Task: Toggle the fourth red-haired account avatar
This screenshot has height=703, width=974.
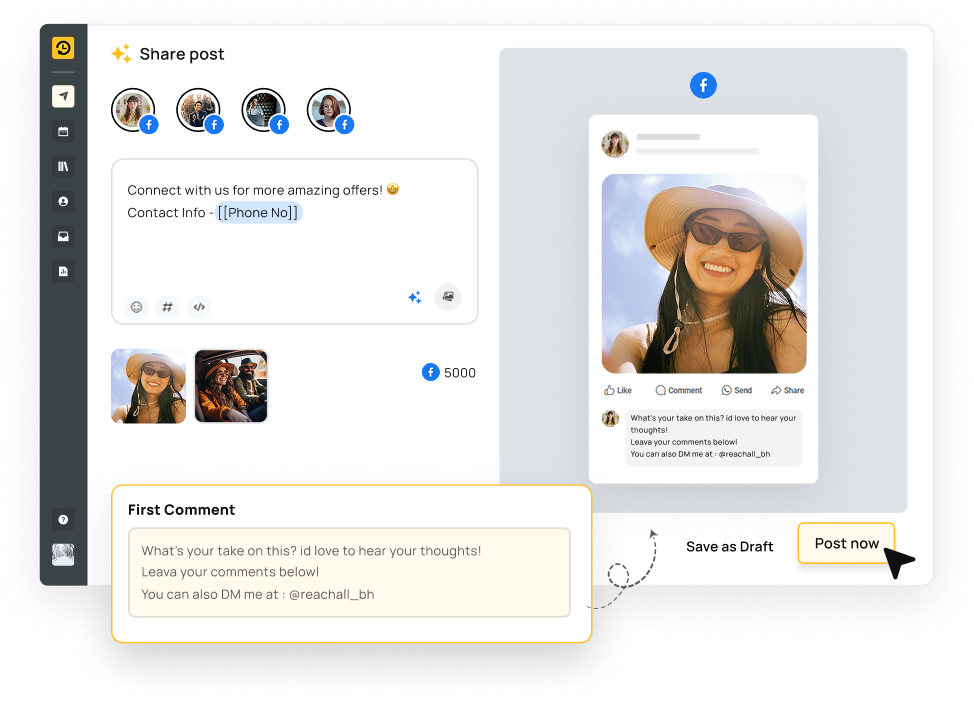Action: 328,110
